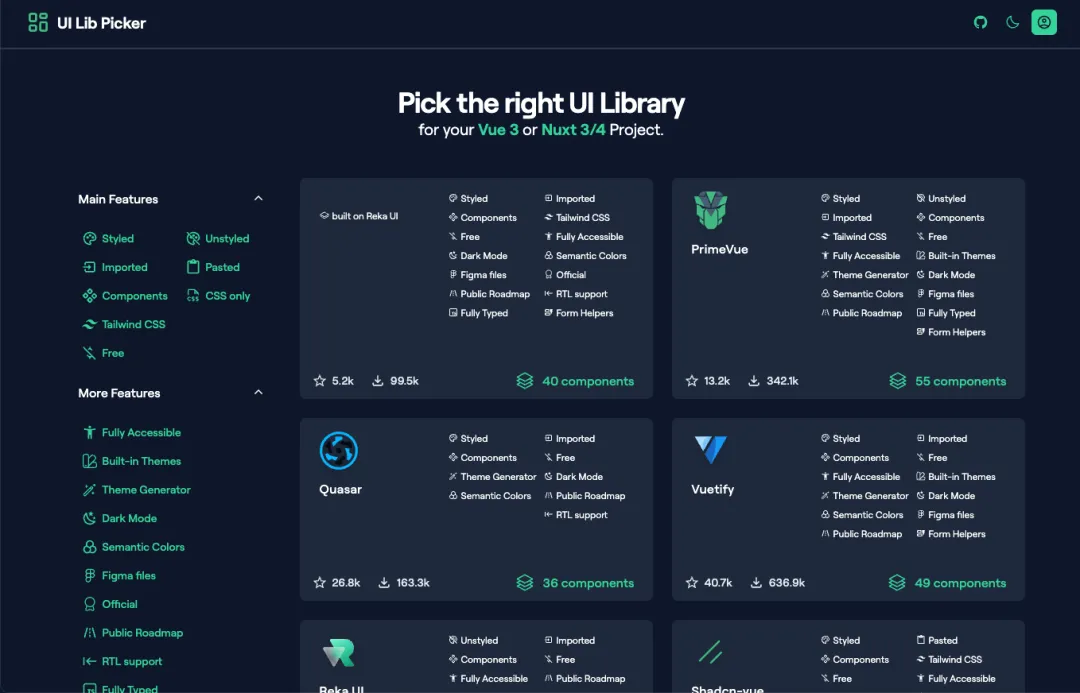Collapse the More Features section chevron
The width and height of the screenshot is (1080, 693).
[x=258, y=393]
